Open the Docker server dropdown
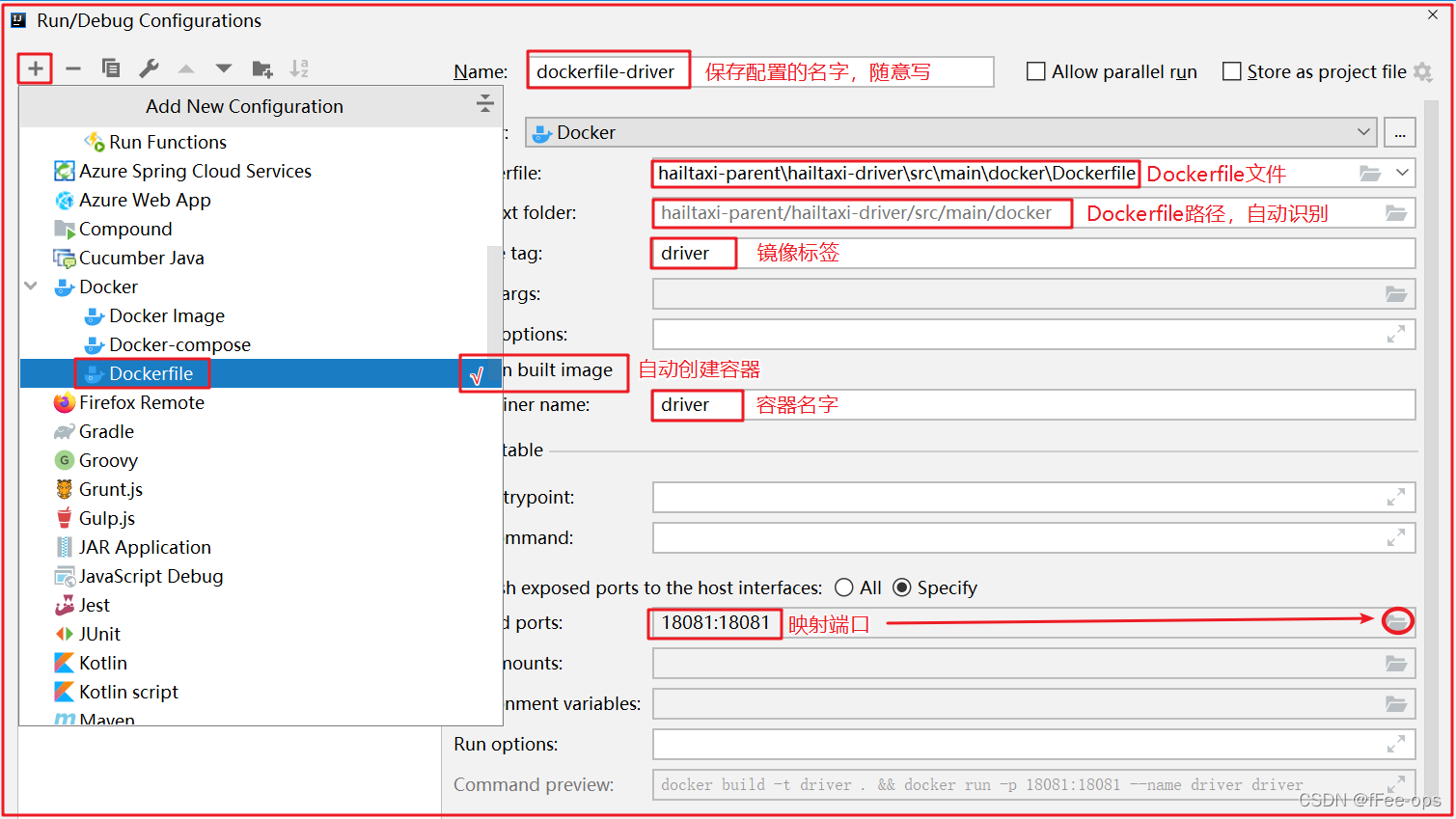1456x819 pixels. pos(950,132)
